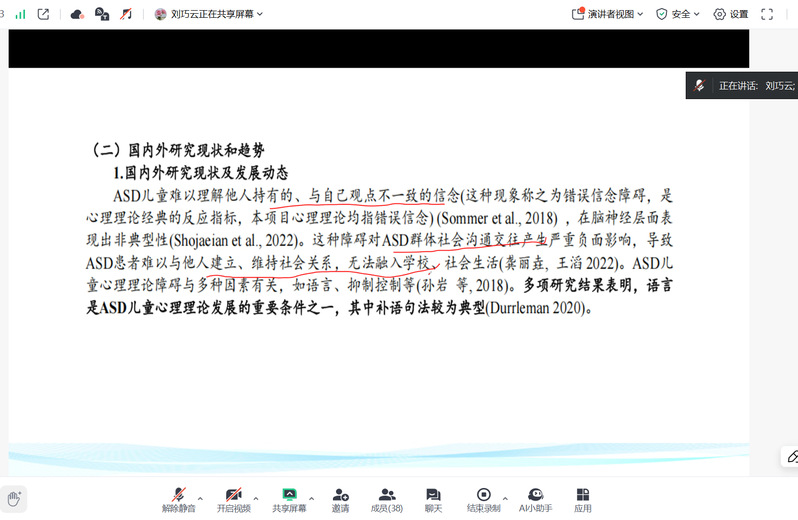798x520 pixels.
Task: Open the AI小助手 assistant
Action: (x=535, y=499)
